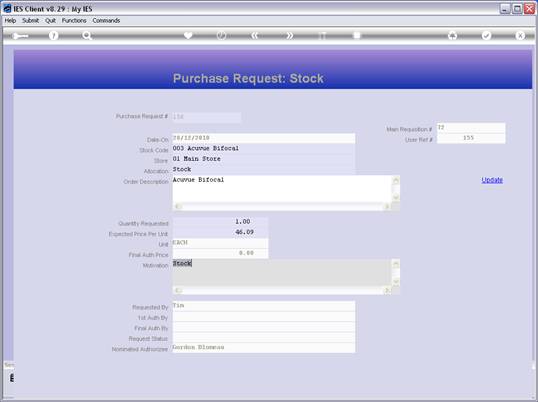538x402 pixels.
Task: Click the magnifier search icon
Action: coord(87,36)
